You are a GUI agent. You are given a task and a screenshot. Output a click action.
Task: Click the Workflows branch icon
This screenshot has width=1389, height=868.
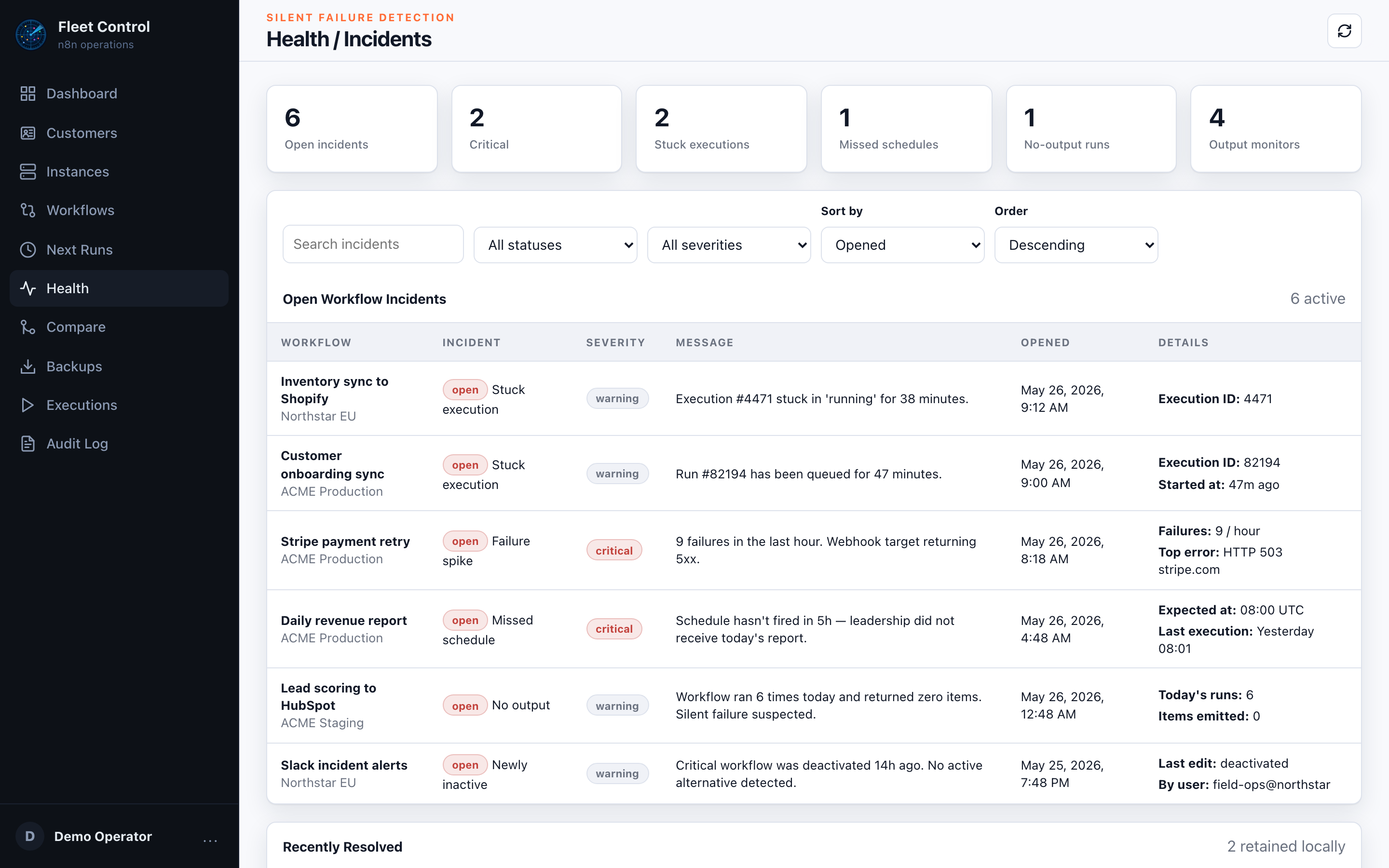click(27, 210)
